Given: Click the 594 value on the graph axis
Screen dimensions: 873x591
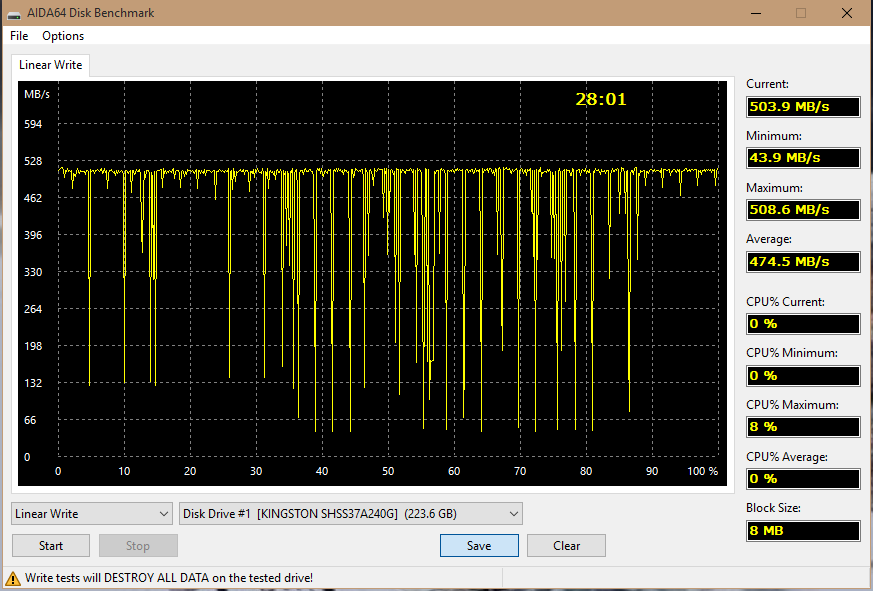Looking at the screenshot, I should [x=33, y=124].
